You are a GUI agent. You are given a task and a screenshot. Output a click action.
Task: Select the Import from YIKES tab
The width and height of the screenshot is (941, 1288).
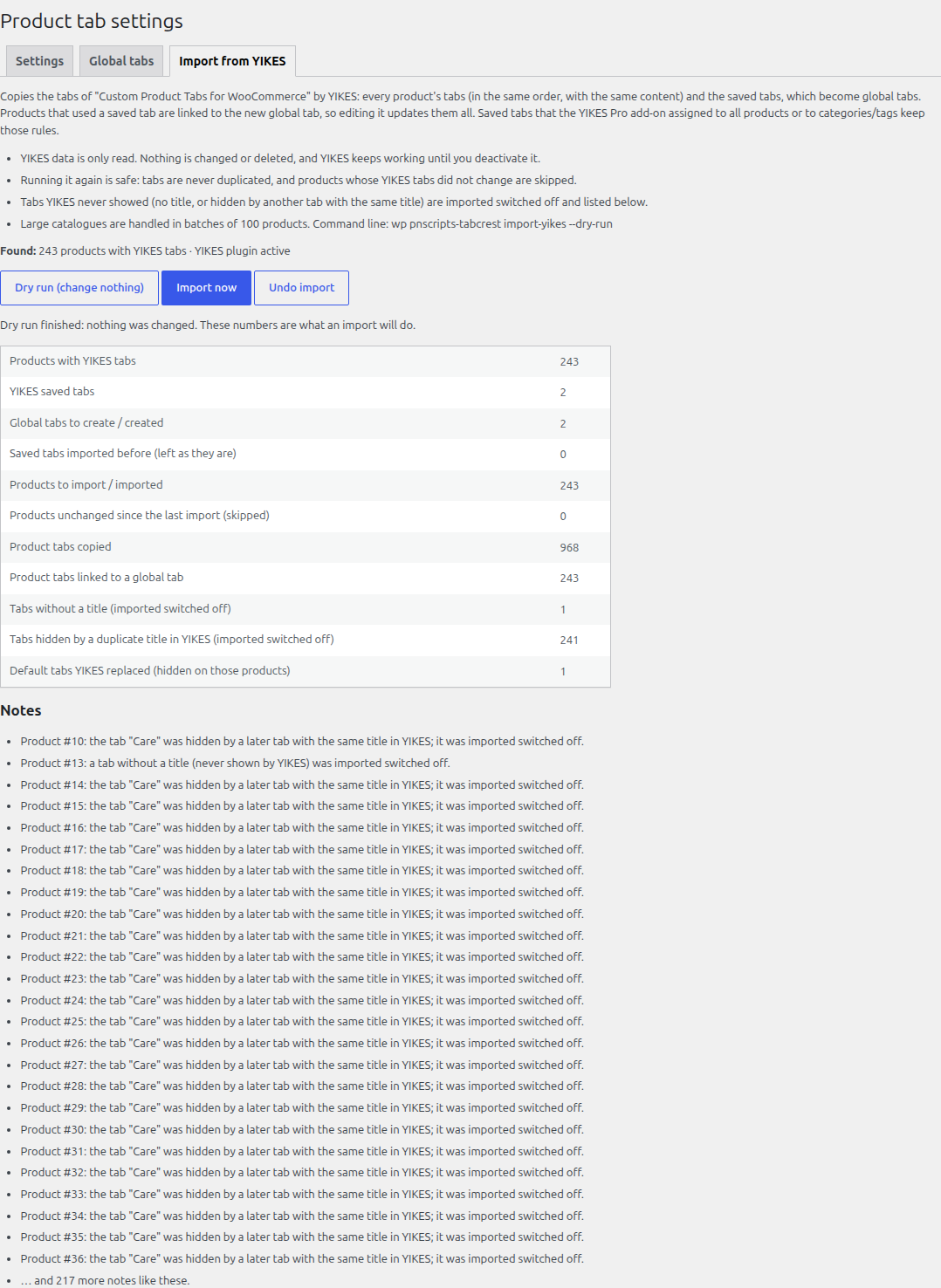[x=232, y=61]
